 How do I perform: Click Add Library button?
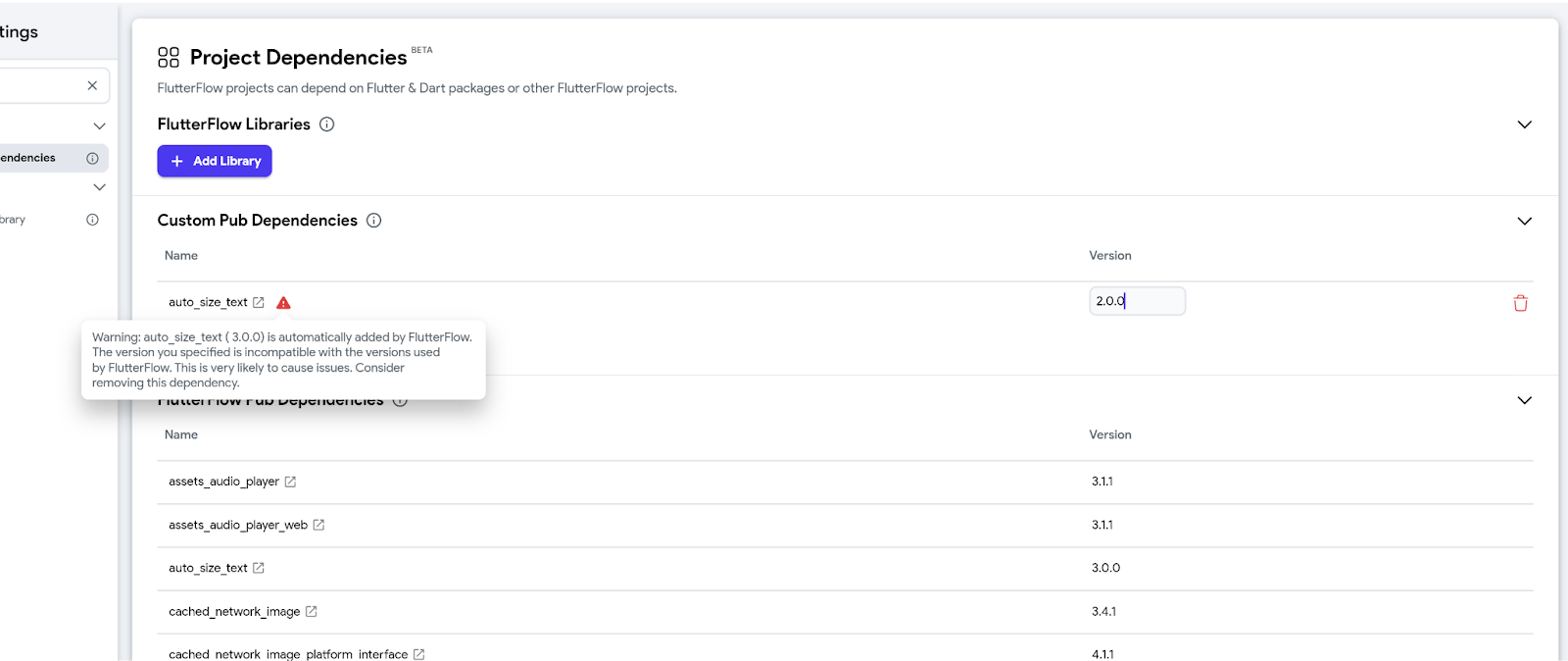215,161
